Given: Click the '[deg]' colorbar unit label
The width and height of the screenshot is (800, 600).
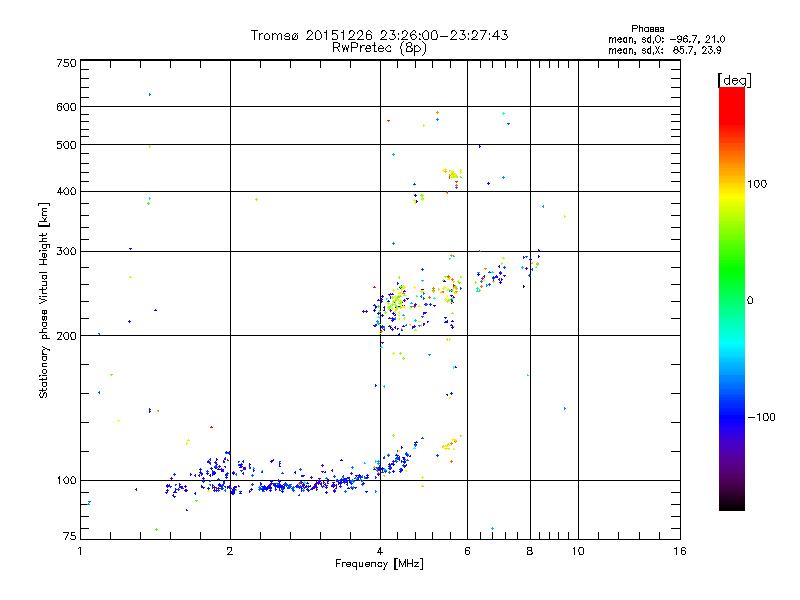Looking at the screenshot, I should click(x=734, y=80).
